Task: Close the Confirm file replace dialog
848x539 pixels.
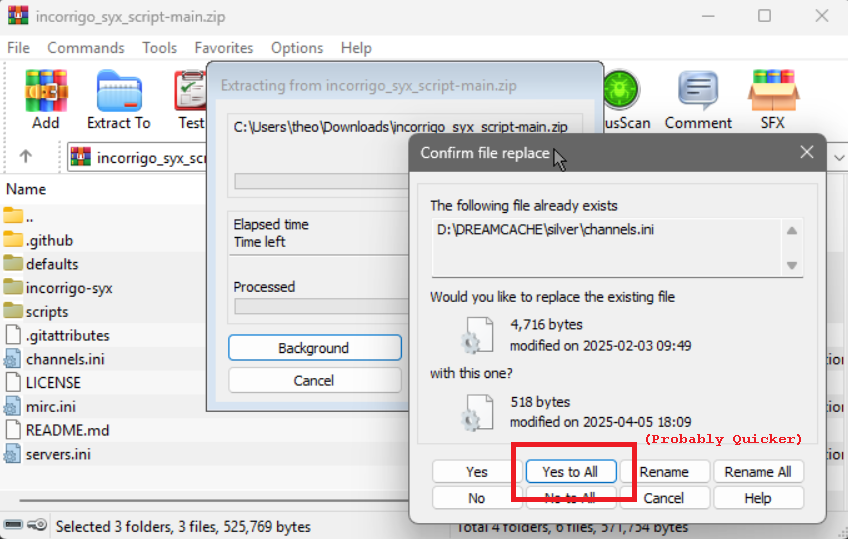Action: point(806,152)
